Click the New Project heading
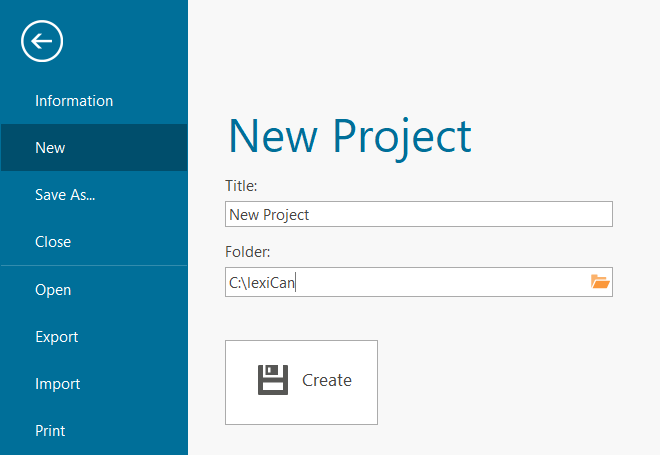This screenshot has height=455, width=660. pos(350,136)
